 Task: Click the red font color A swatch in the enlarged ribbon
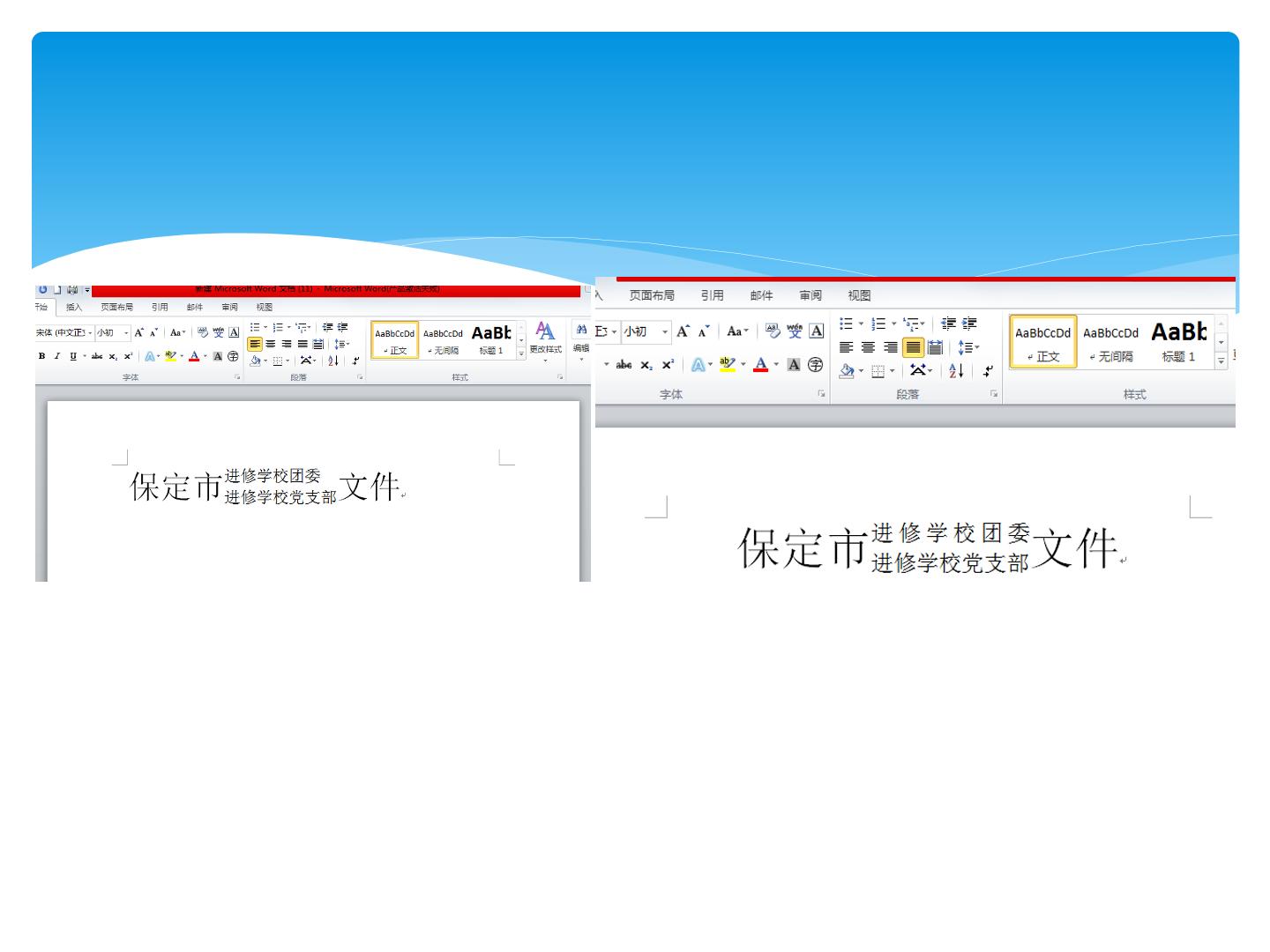tap(760, 364)
